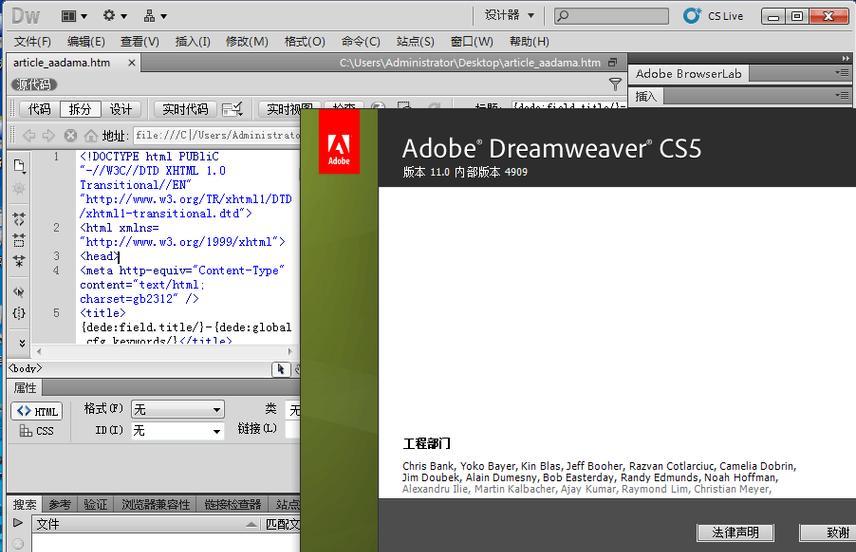856x552 pixels.
Task: Open the Insert (插入) menu
Action: (x=193, y=41)
